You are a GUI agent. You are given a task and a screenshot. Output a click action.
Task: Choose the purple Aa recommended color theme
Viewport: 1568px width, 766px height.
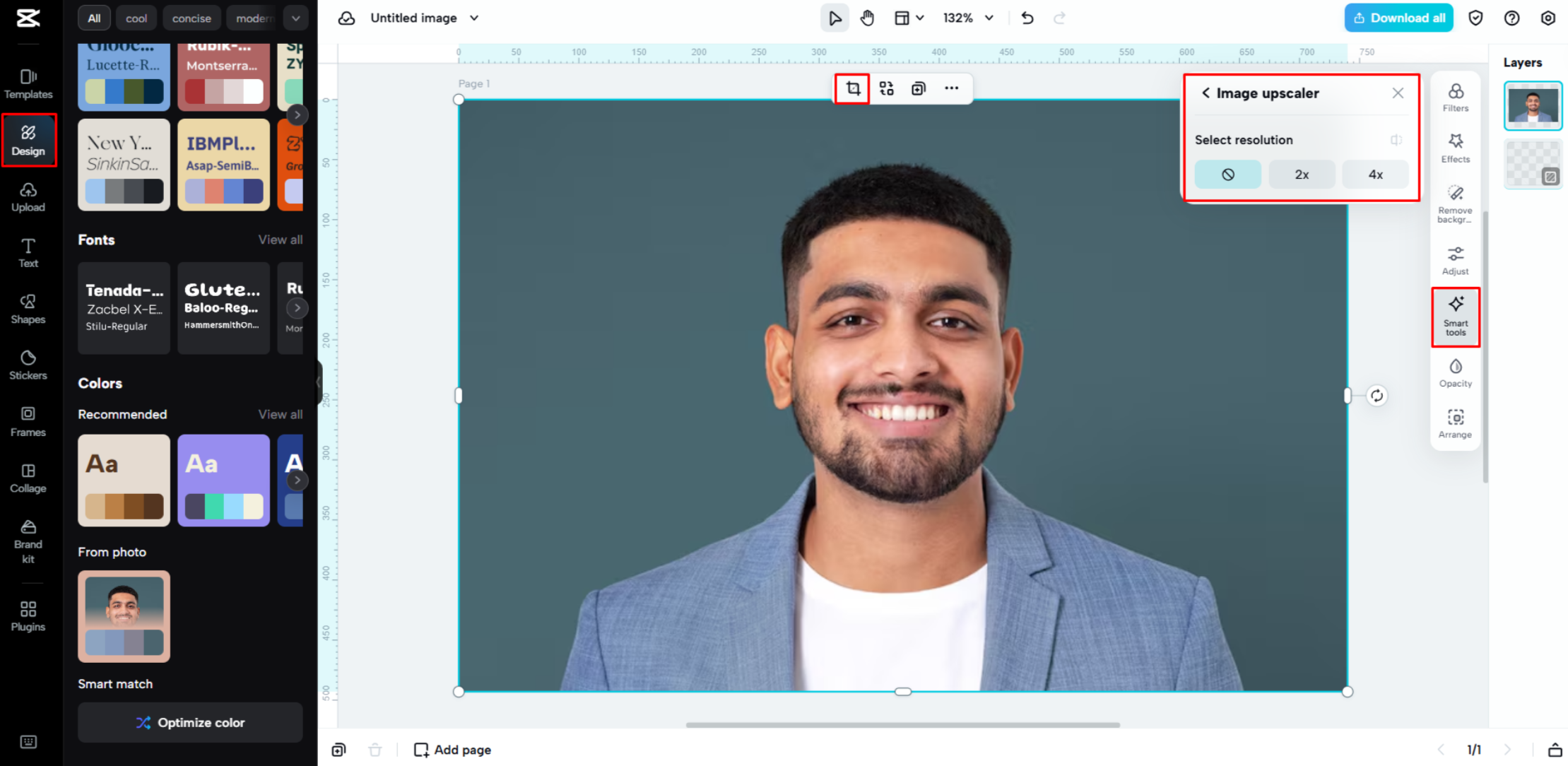(223, 480)
